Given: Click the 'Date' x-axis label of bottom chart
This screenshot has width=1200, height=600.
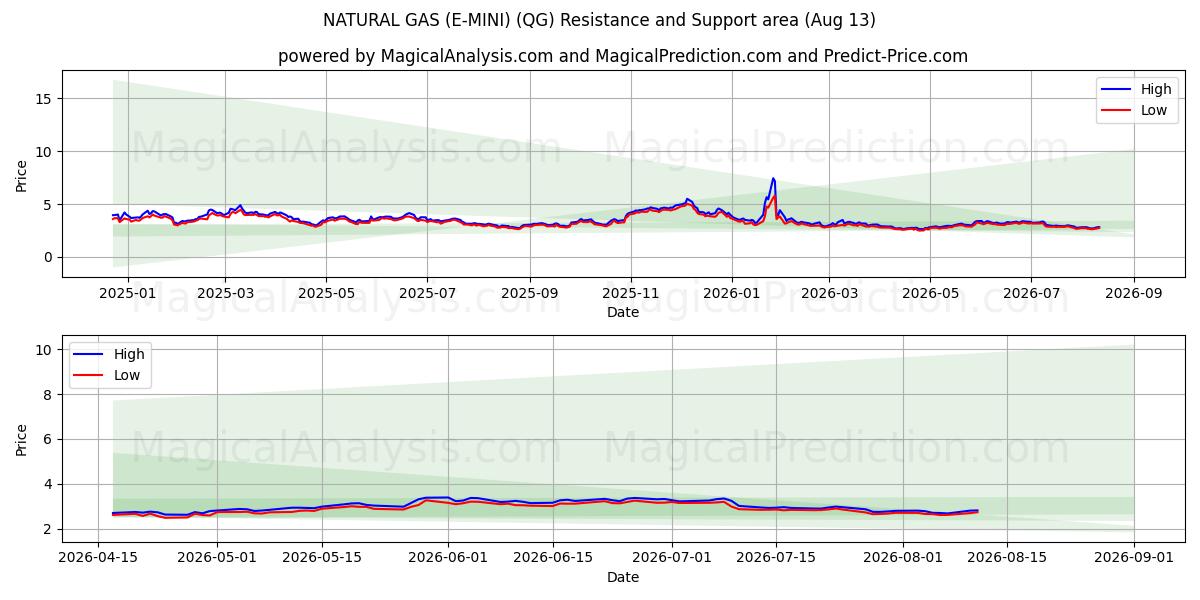Looking at the screenshot, I should (x=623, y=577).
